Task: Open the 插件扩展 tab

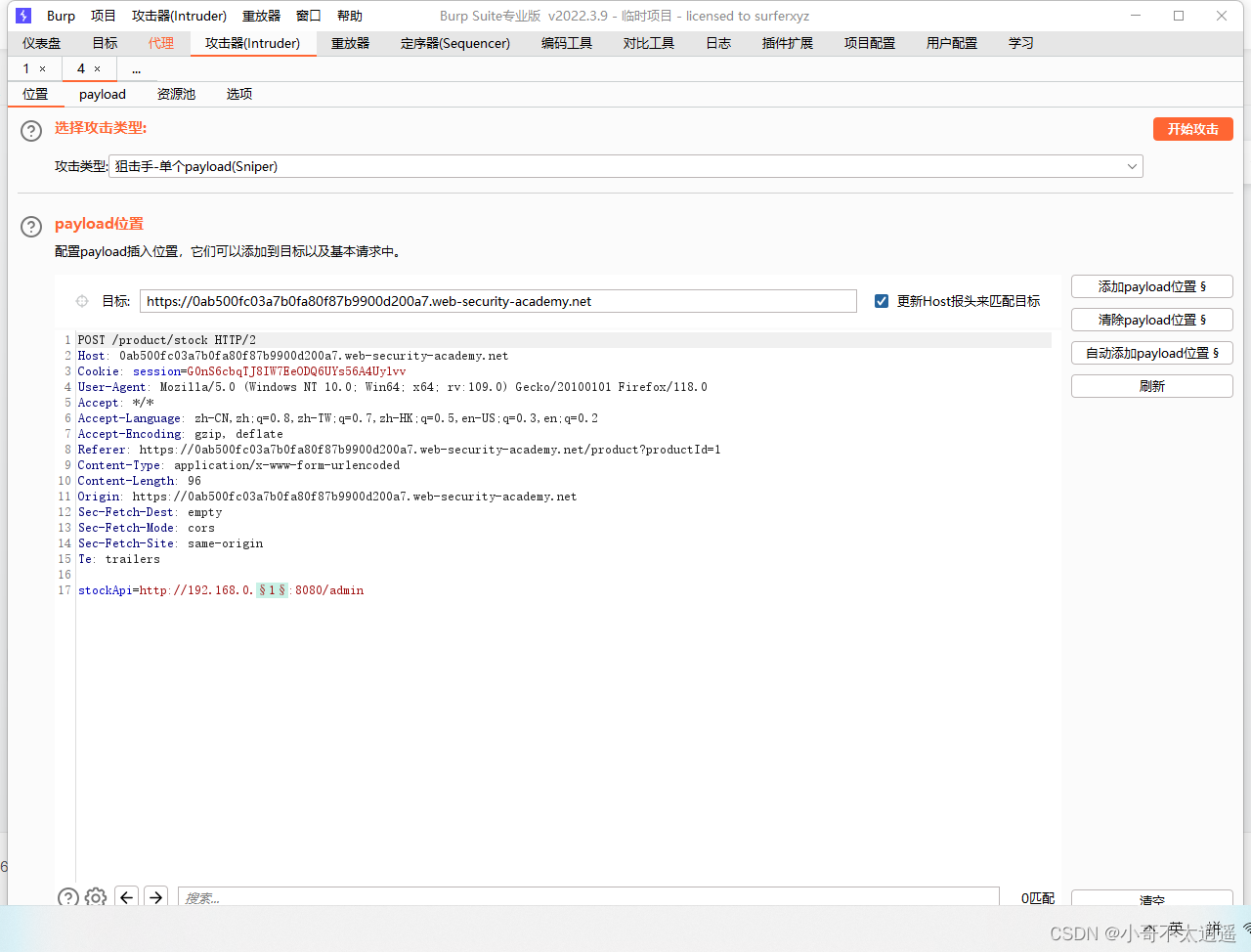Action: pyautogui.click(x=788, y=43)
